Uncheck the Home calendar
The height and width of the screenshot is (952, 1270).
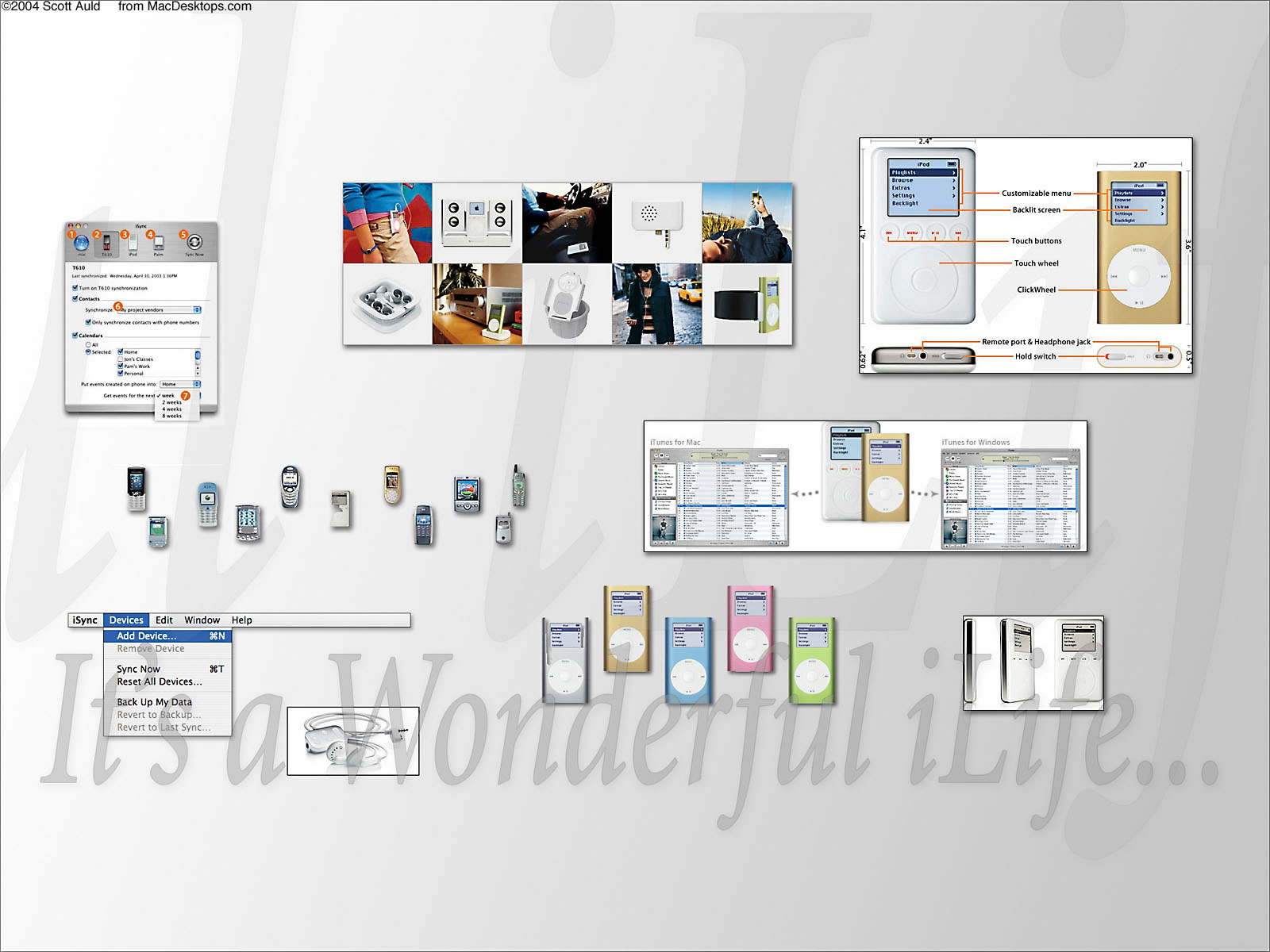(121, 351)
